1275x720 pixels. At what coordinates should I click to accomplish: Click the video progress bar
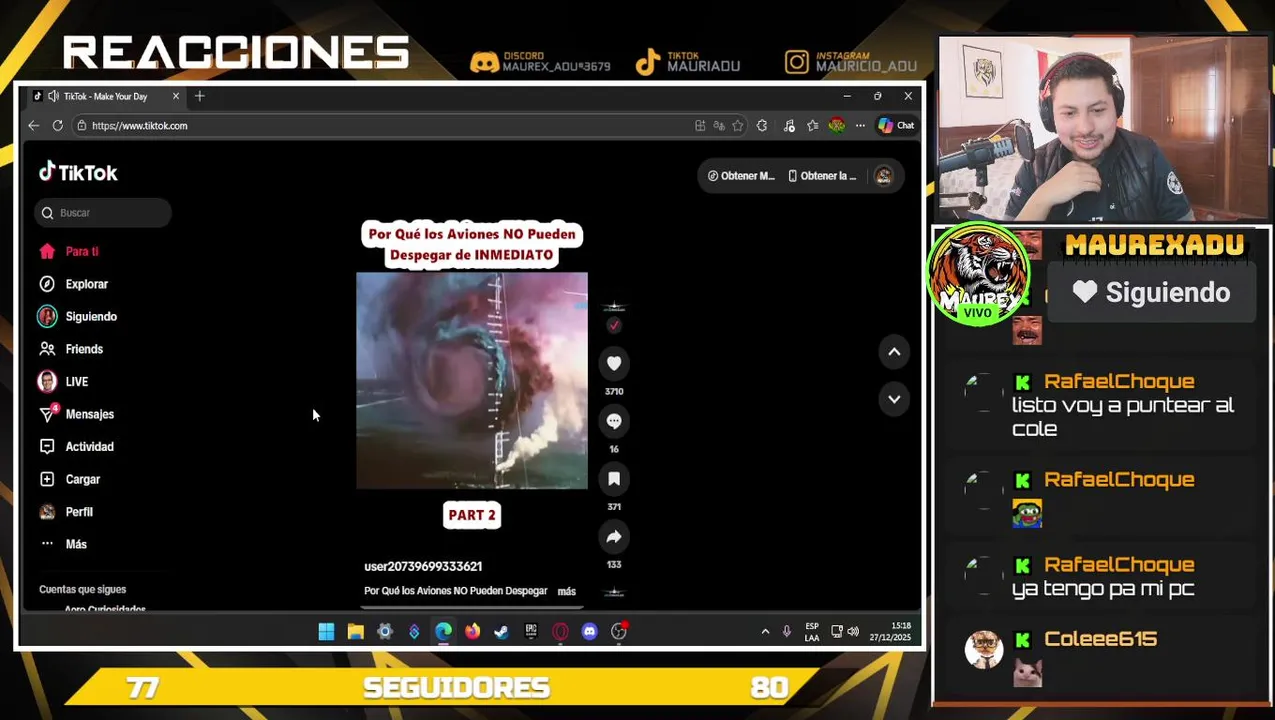click(472, 606)
